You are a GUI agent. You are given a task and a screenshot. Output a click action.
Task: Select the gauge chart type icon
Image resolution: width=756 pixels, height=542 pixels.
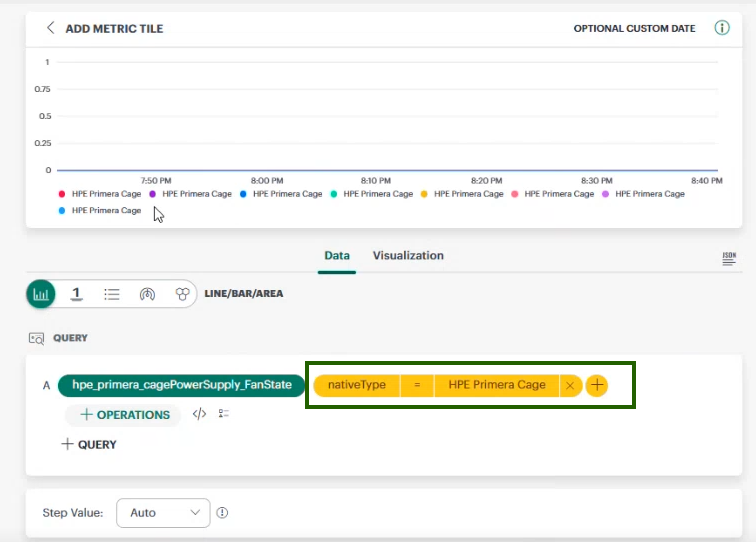pos(147,294)
